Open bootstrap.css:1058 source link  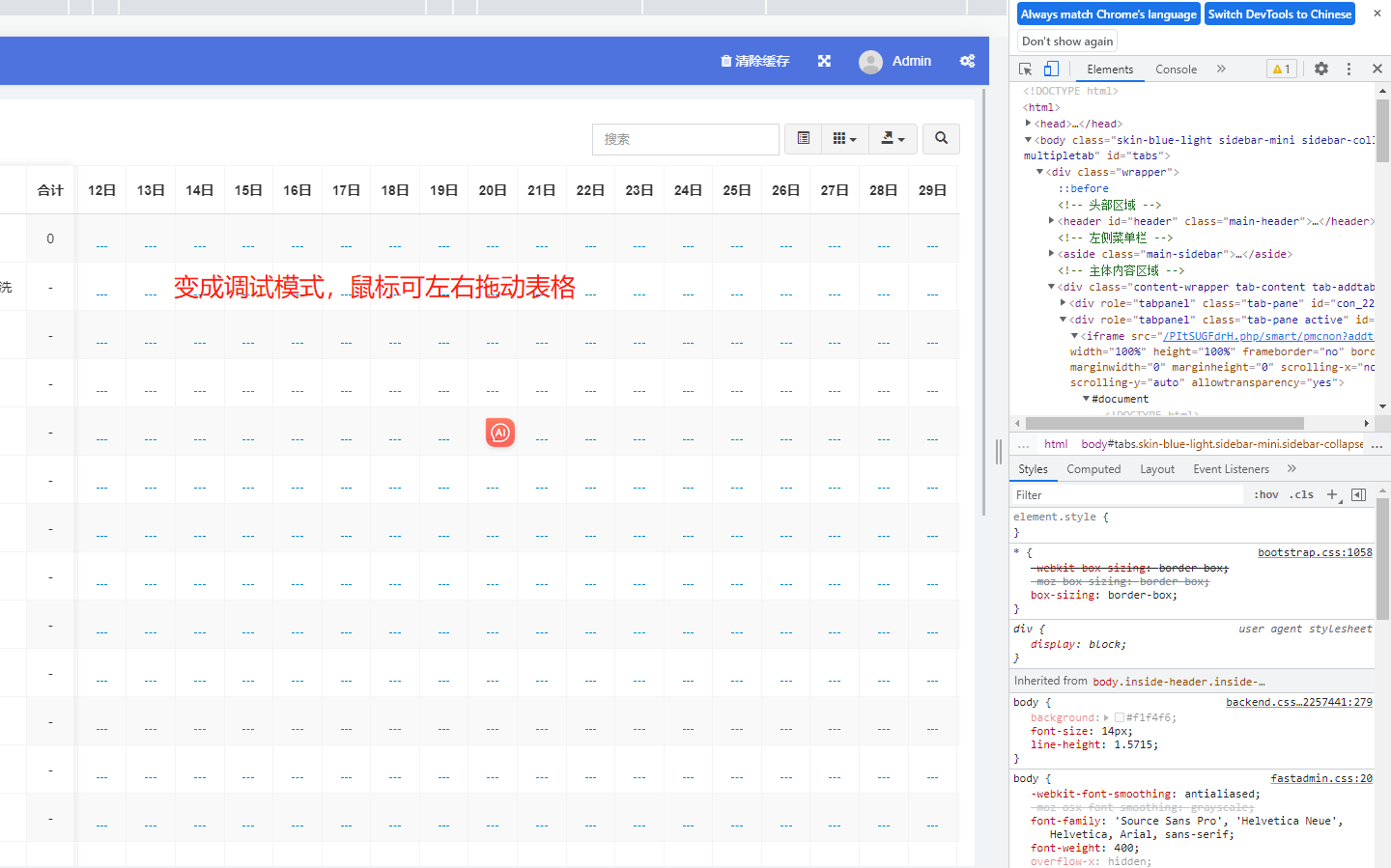(x=1315, y=552)
